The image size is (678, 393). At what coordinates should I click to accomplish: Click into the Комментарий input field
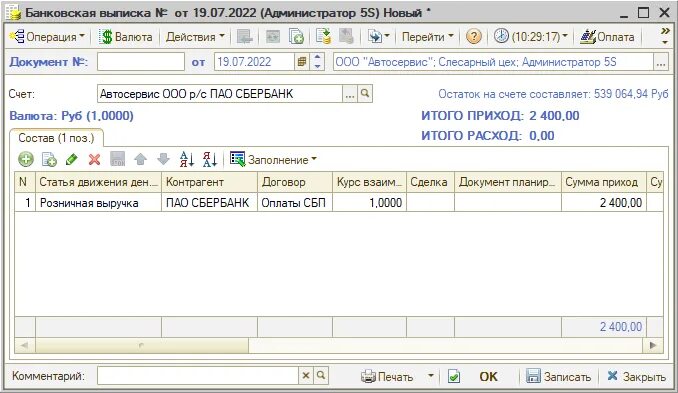[198, 376]
